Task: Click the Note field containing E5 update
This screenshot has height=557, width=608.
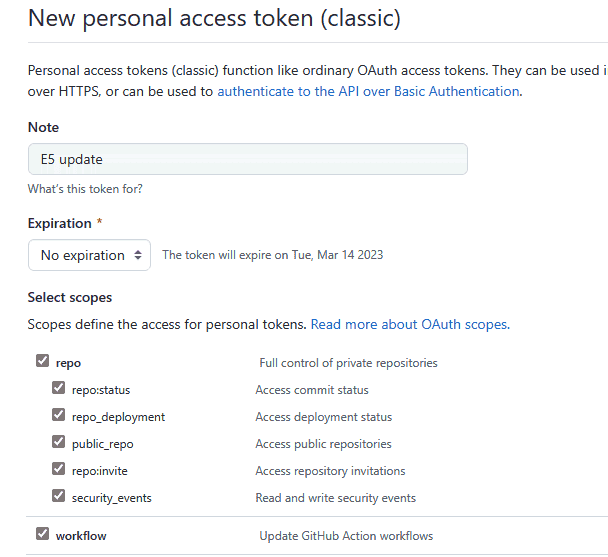Action: coord(247,159)
